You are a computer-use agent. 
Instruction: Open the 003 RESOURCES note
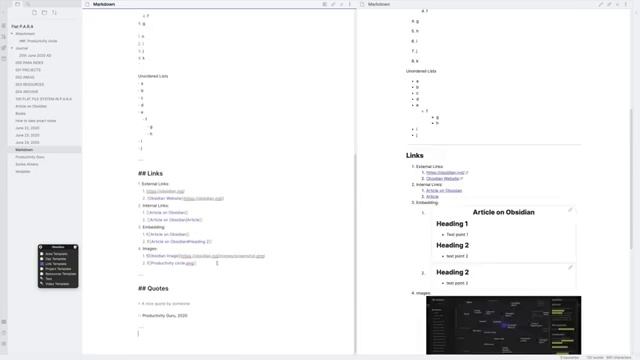tap(30, 84)
